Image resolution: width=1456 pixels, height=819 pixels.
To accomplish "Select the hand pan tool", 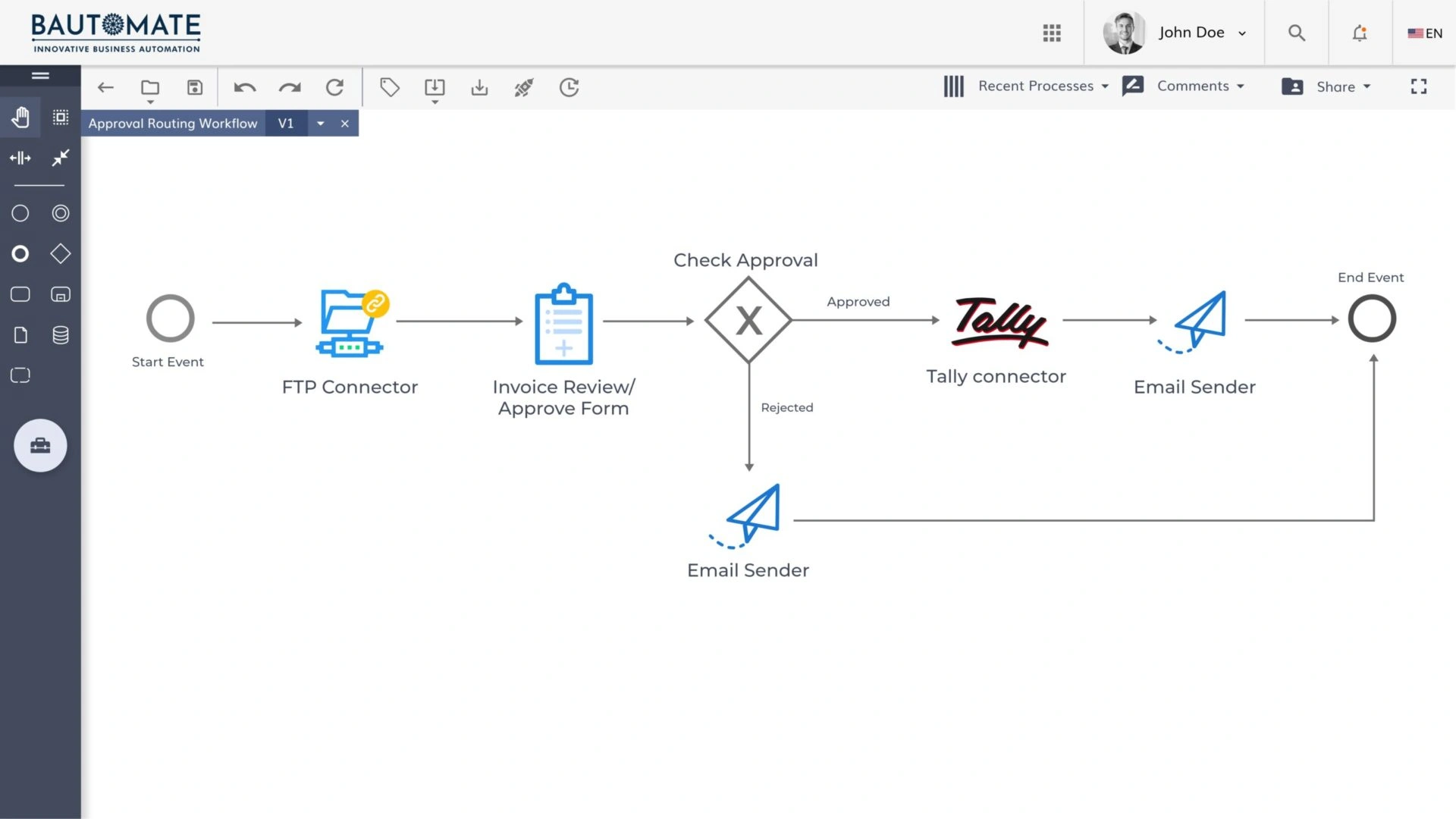I will (20, 118).
